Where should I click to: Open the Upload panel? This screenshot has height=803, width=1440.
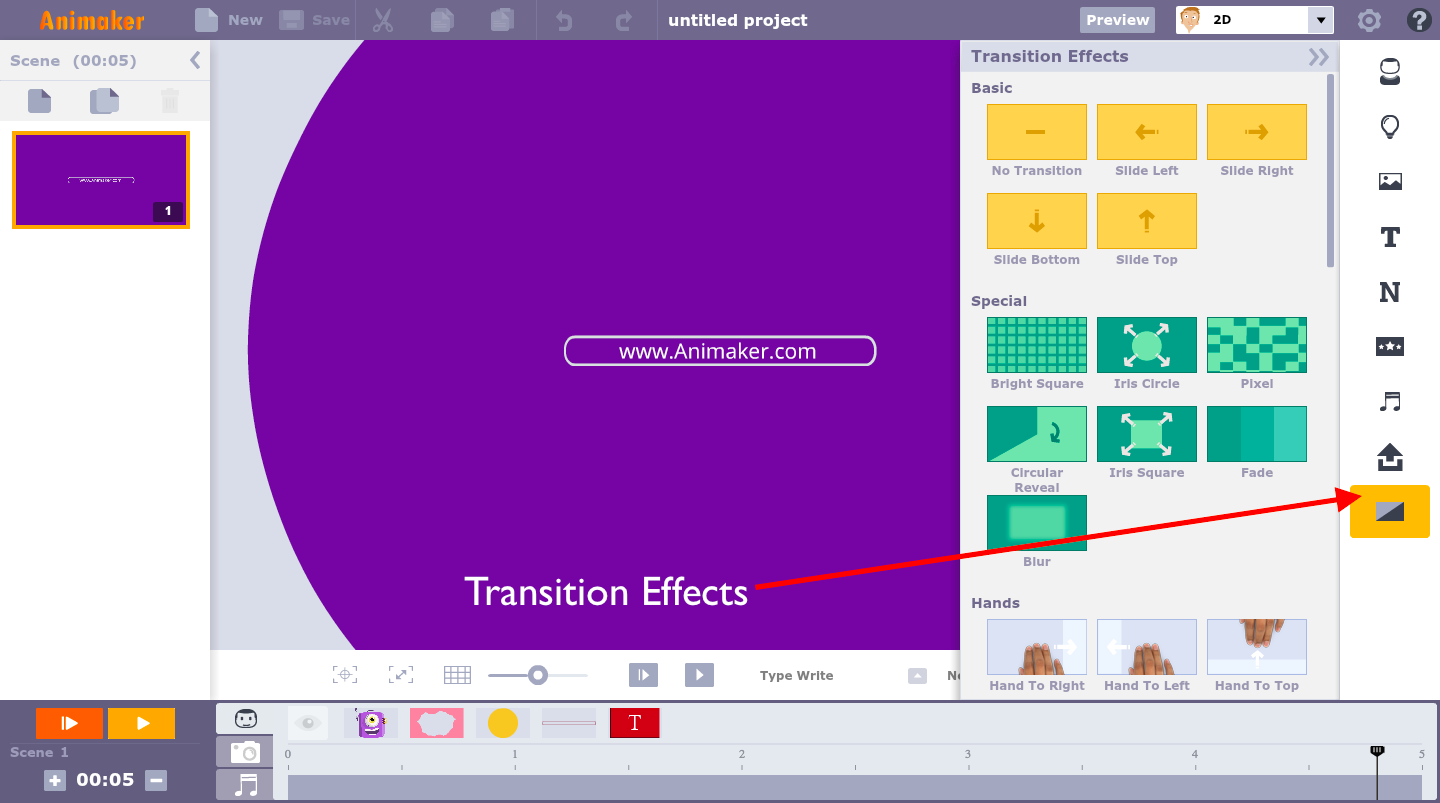point(1389,457)
